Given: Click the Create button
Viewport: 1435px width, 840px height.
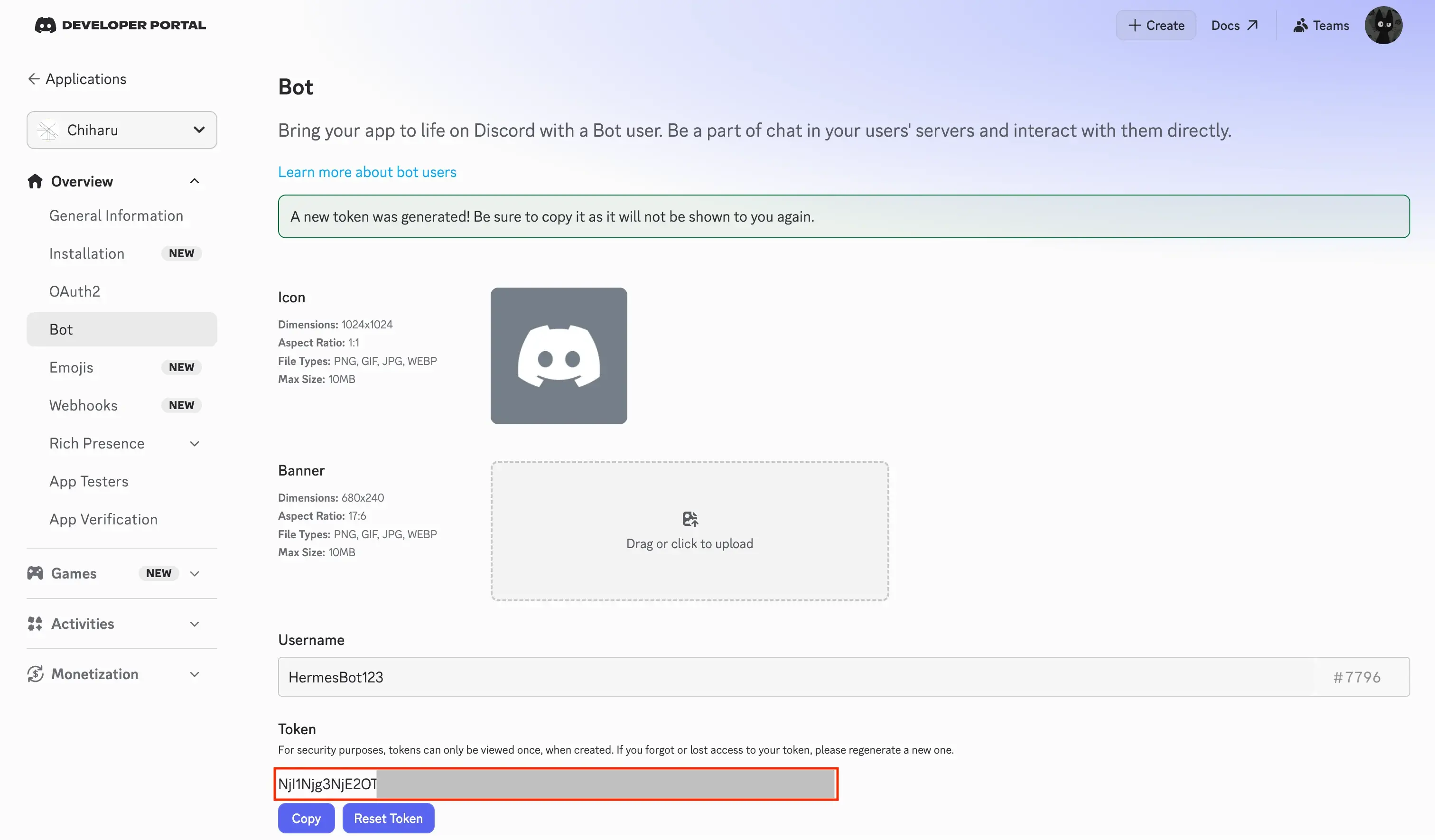Looking at the screenshot, I should coord(1156,26).
